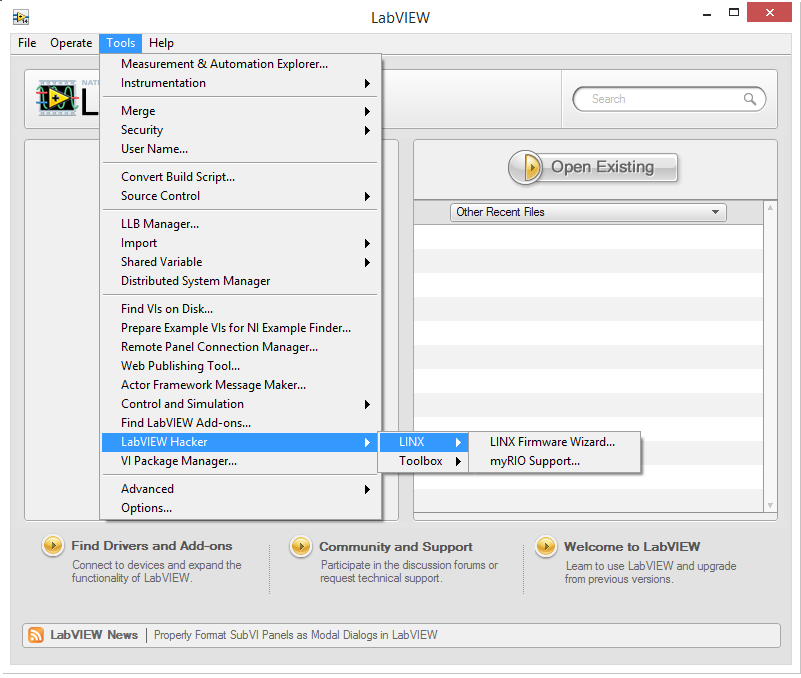Launch LINX Firmware Wizard...
The width and height of the screenshot is (801, 678).
pyautogui.click(x=555, y=442)
